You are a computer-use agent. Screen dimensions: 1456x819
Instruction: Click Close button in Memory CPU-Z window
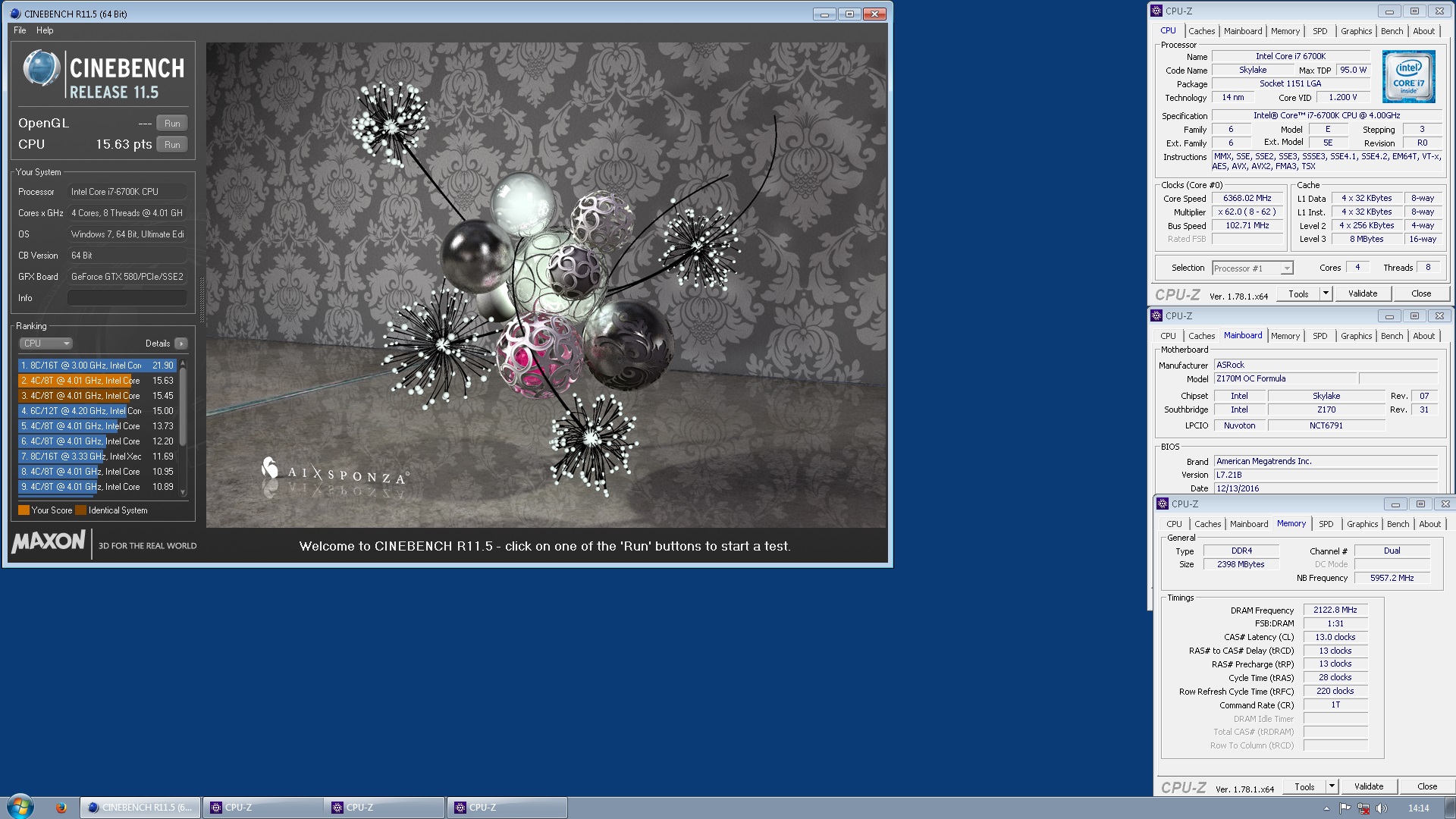coord(1427,787)
